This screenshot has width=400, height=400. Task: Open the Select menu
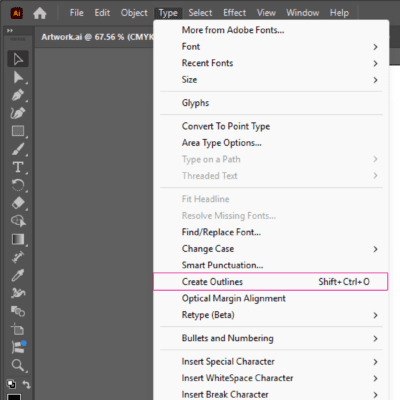pos(200,13)
